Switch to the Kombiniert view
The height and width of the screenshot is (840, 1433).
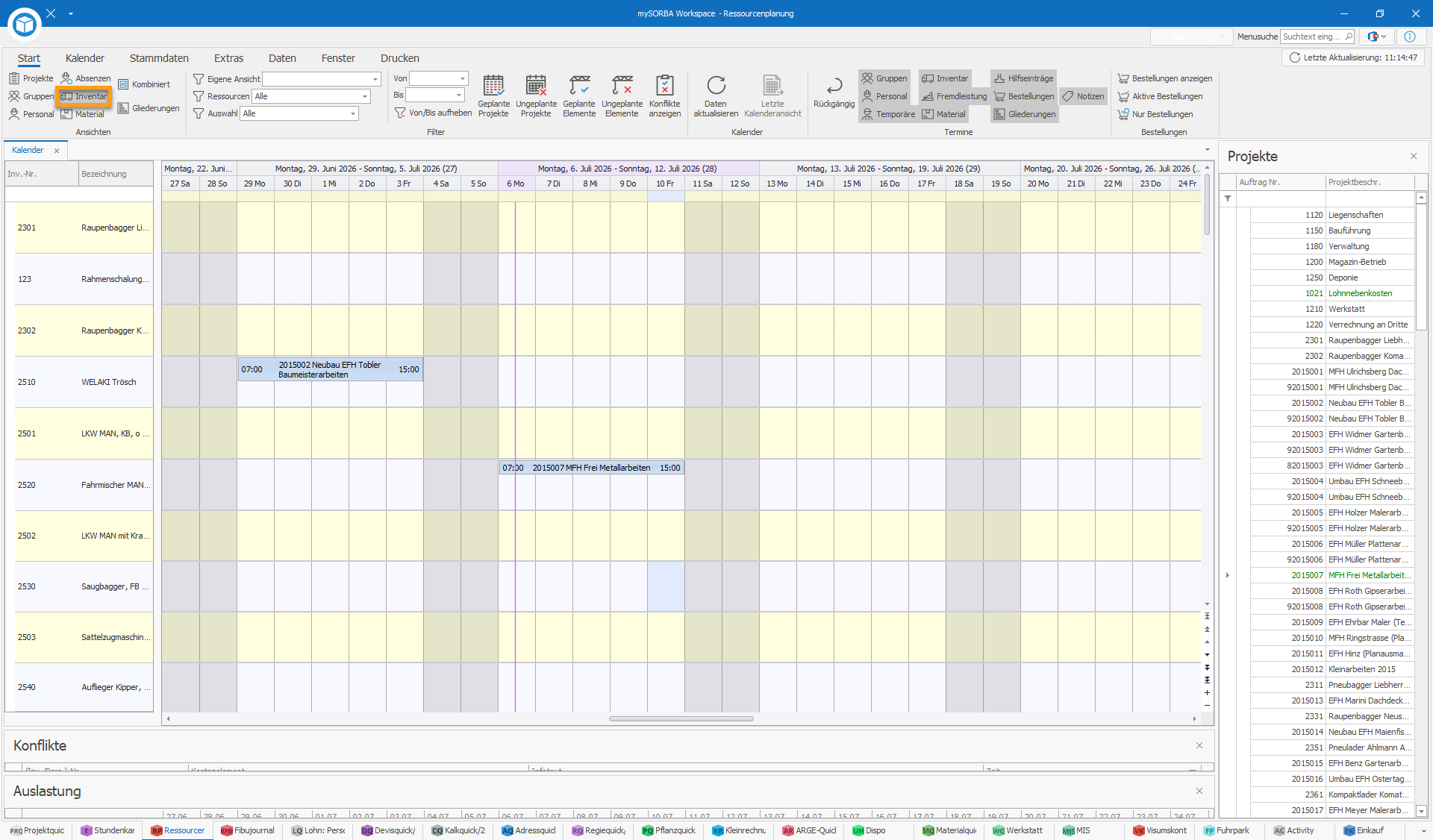[x=145, y=84]
